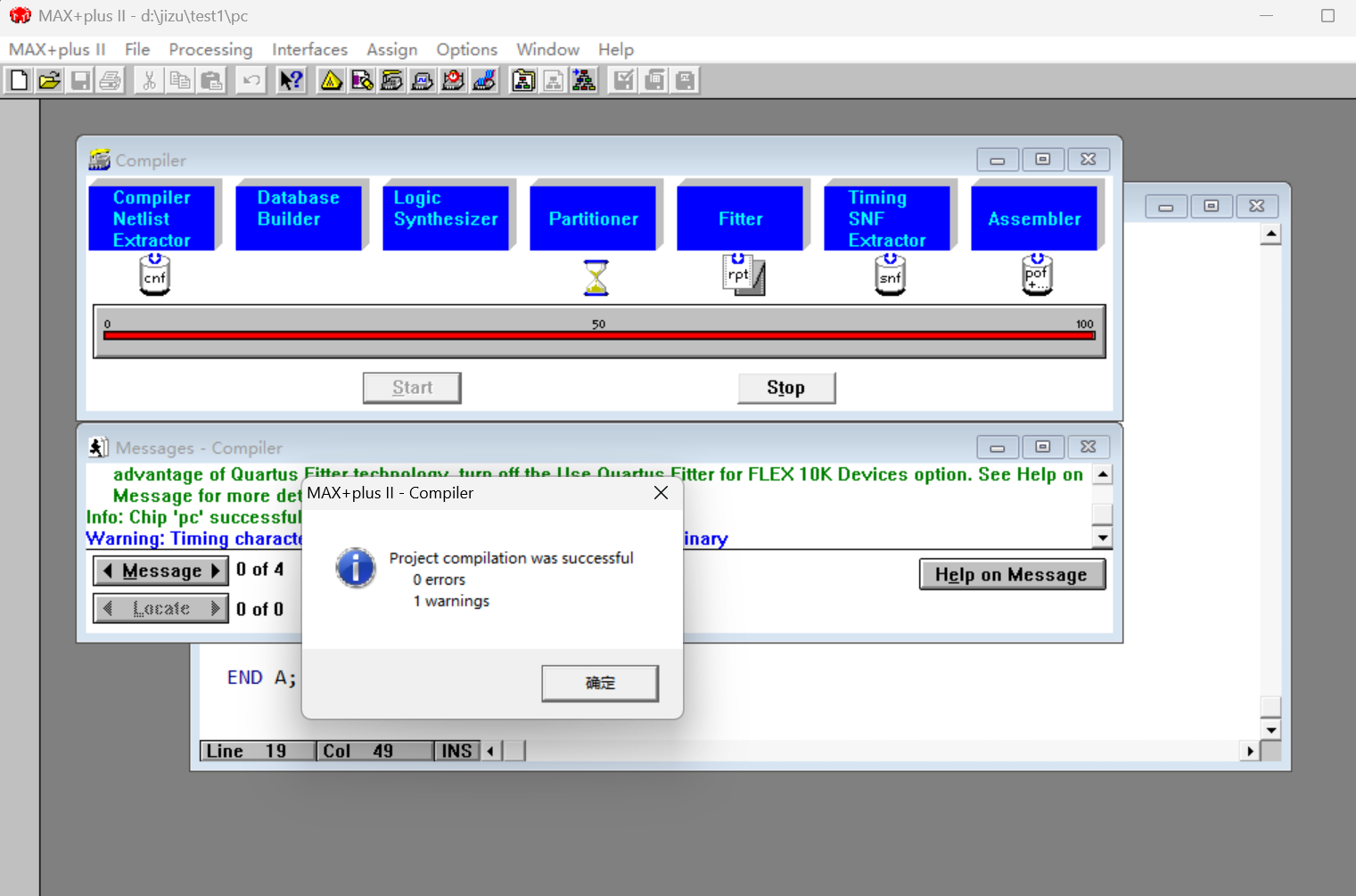1356x896 pixels.
Task: Open the Floorplan Editor toolbar icon
Action: tap(362, 81)
